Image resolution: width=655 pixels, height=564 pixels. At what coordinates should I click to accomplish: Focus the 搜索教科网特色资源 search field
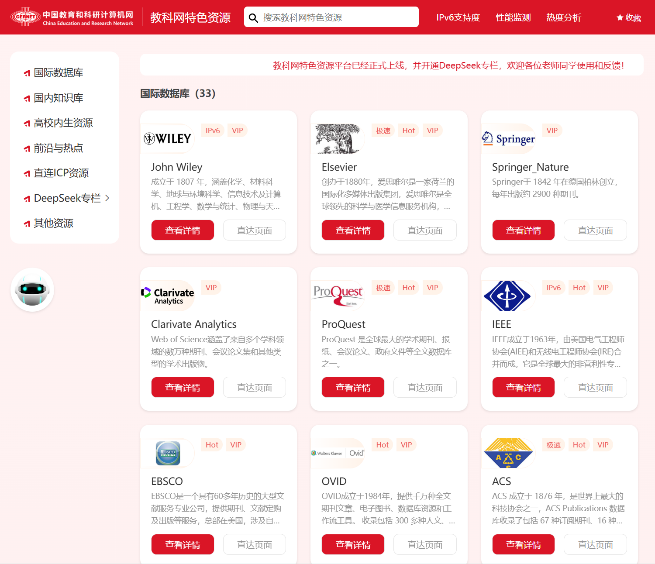pyautogui.click(x=335, y=18)
